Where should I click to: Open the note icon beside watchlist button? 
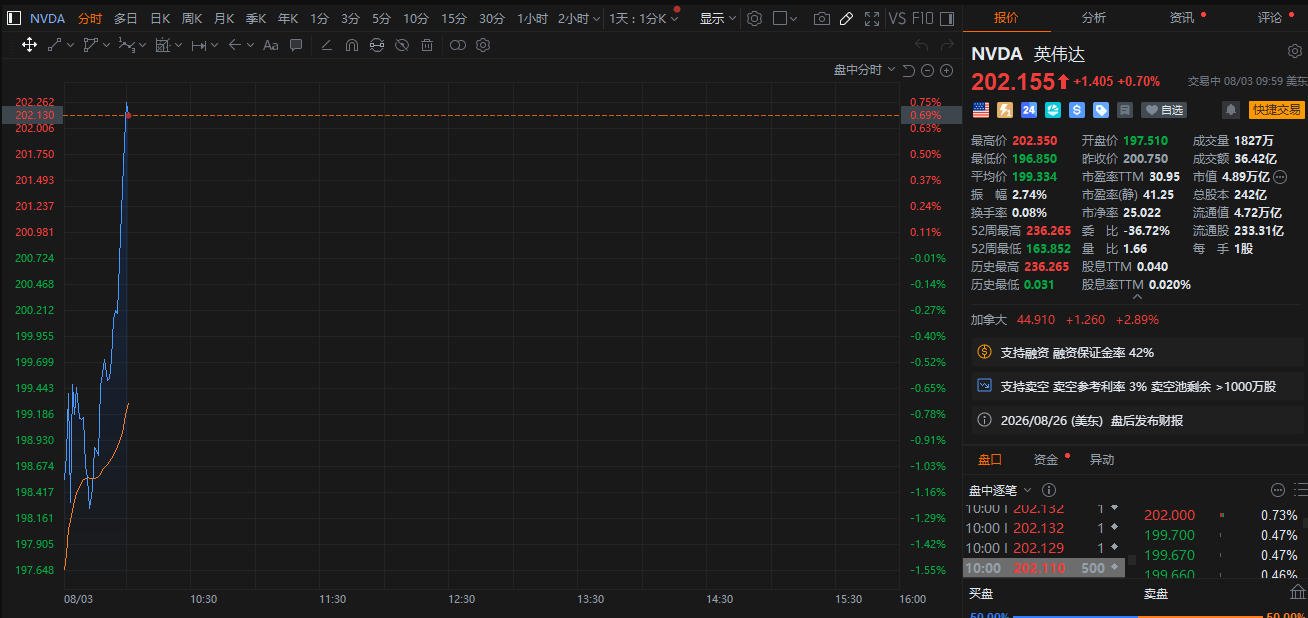(1125, 110)
